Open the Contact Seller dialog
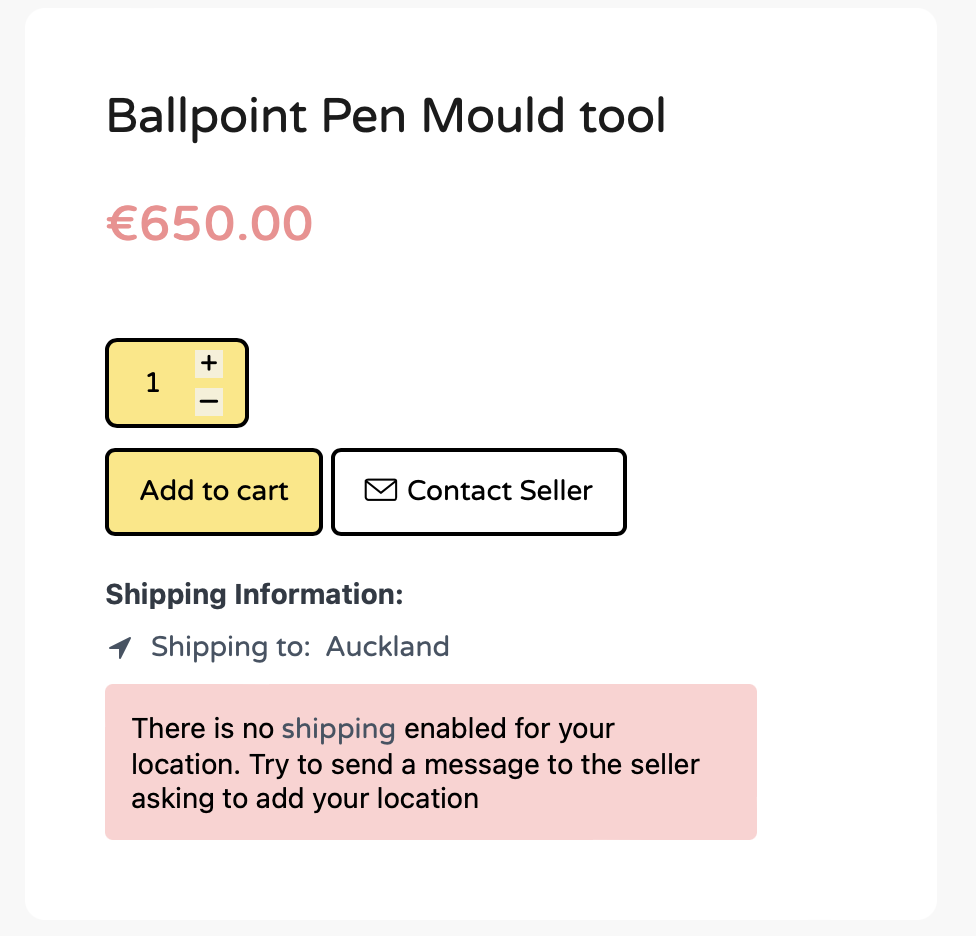The image size is (976, 936). click(479, 492)
